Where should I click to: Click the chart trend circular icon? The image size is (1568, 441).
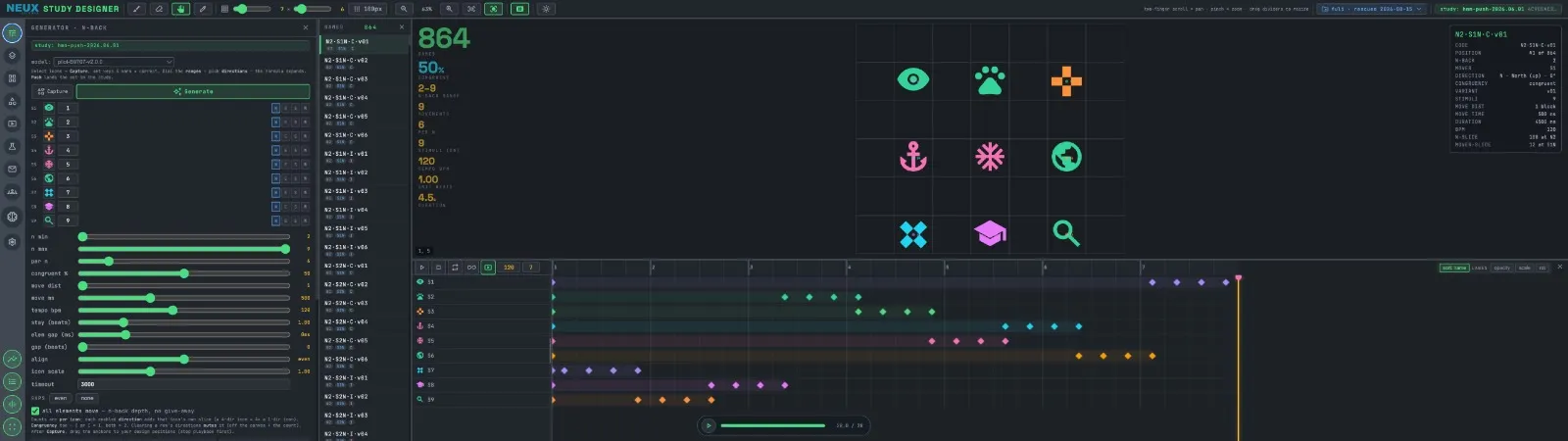(x=12, y=360)
